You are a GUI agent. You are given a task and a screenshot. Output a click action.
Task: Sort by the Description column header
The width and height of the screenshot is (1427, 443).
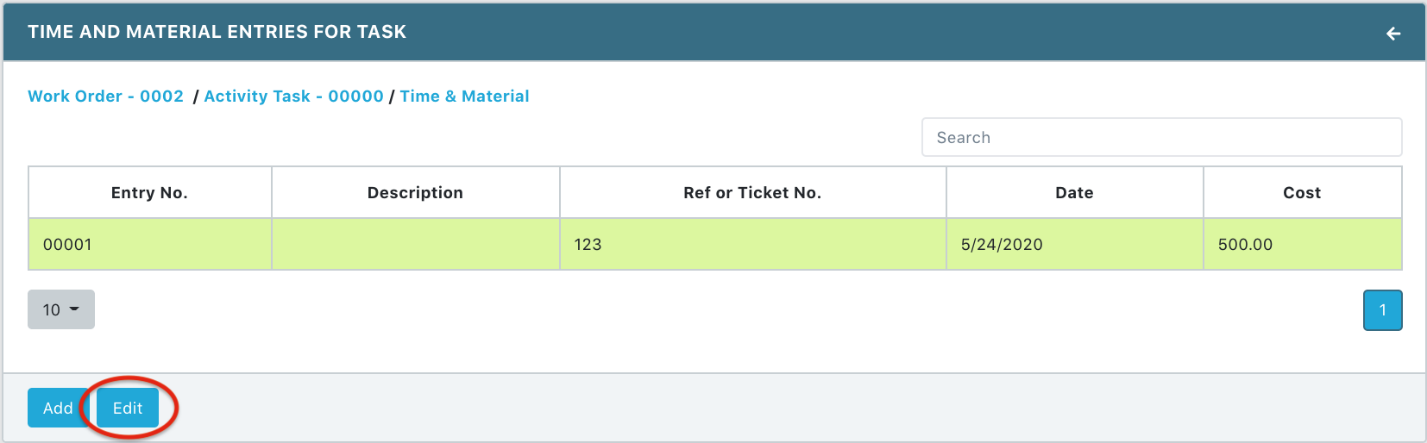tap(415, 192)
